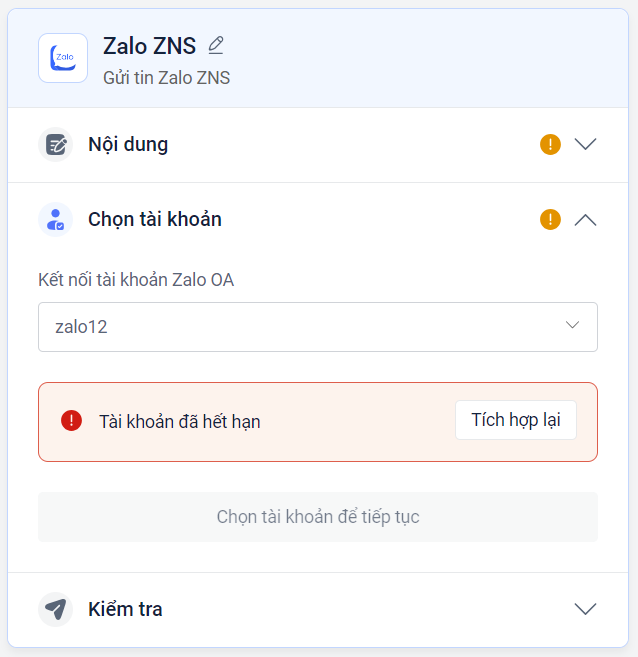Collapse the Chọn tài khoản section chevron

coord(586,219)
